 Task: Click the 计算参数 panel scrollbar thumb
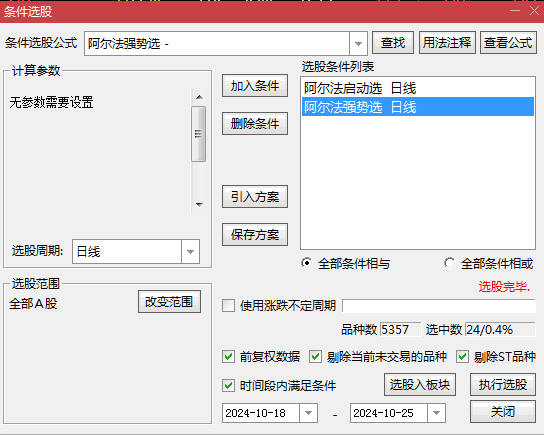coord(199,134)
